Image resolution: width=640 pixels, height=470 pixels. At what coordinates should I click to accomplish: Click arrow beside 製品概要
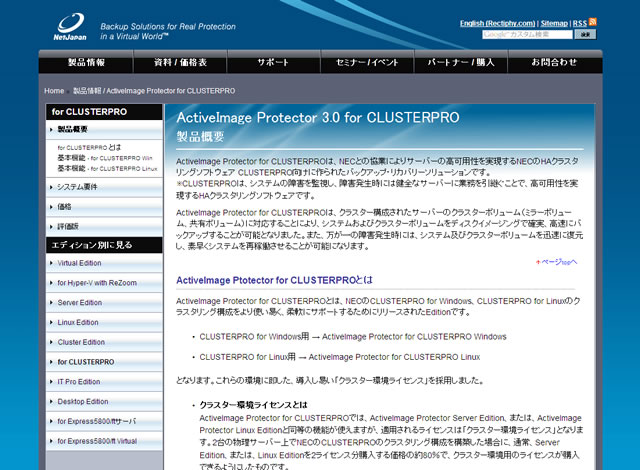coord(51,130)
